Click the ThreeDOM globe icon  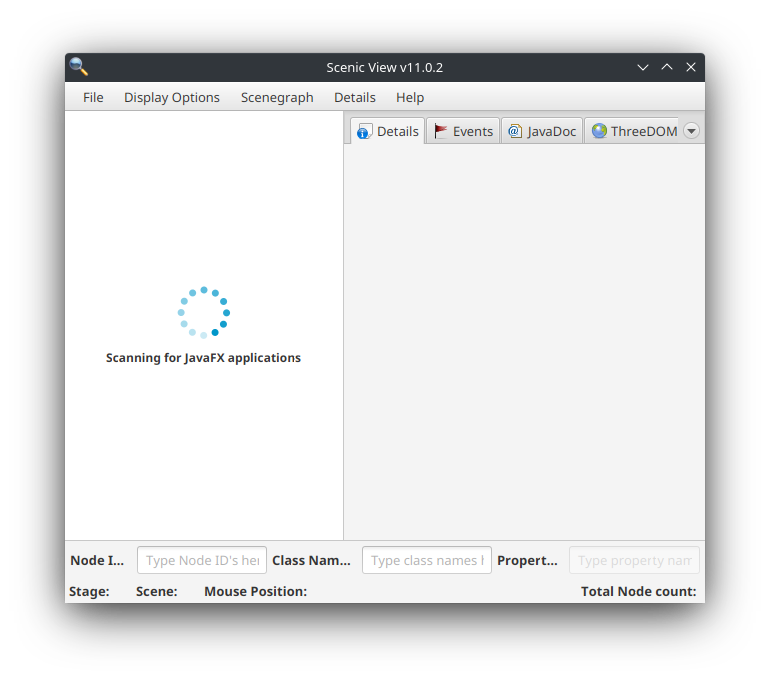[x=599, y=131]
